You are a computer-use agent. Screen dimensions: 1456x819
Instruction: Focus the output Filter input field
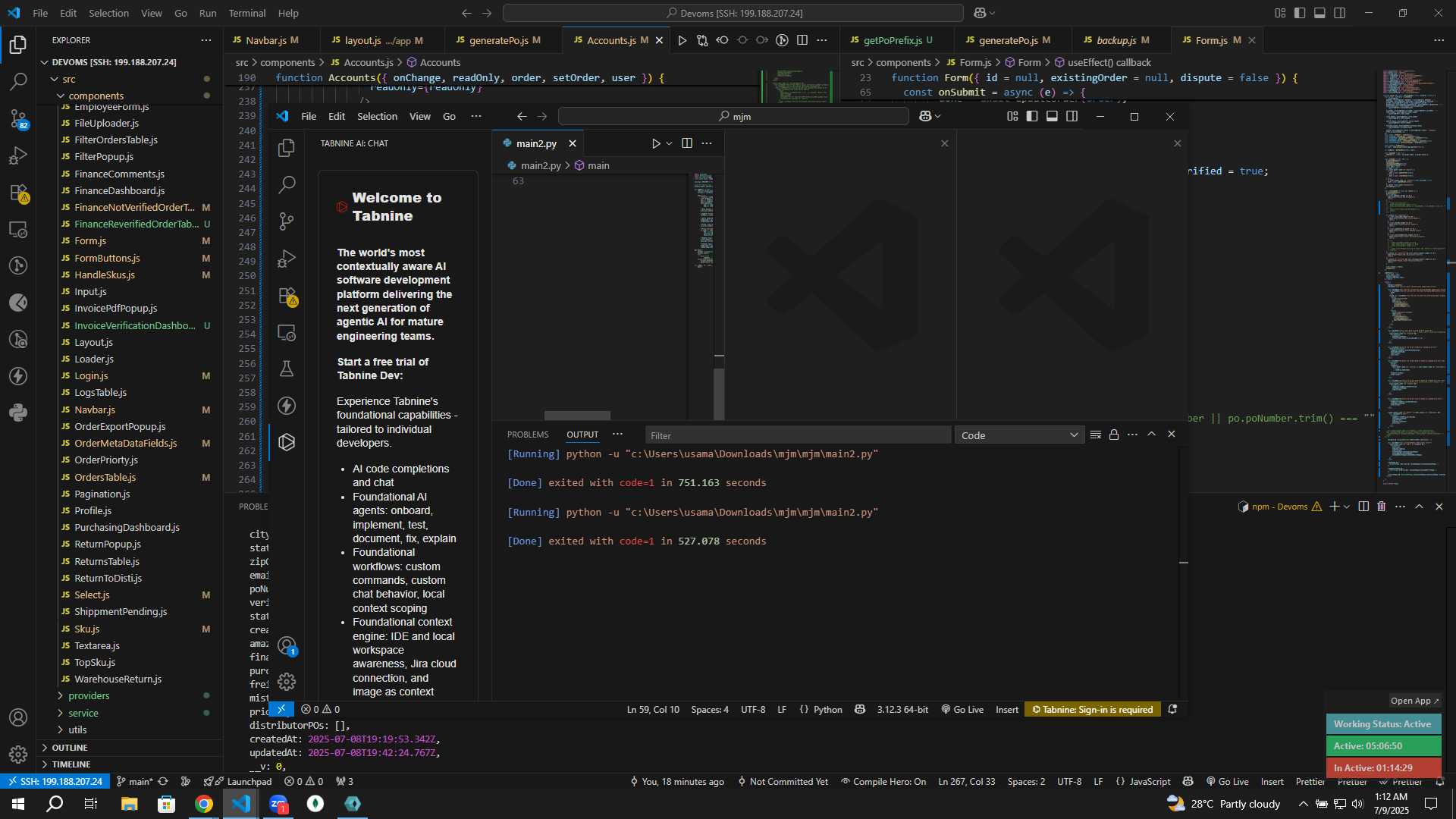click(x=796, y=435)
